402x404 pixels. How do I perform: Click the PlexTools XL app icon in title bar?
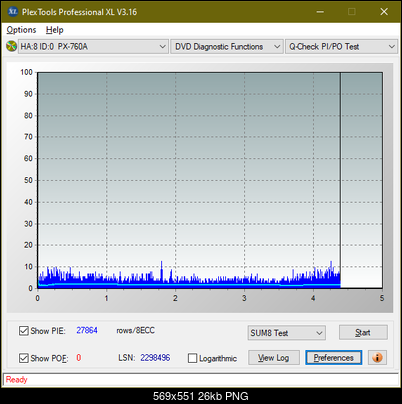13,12
